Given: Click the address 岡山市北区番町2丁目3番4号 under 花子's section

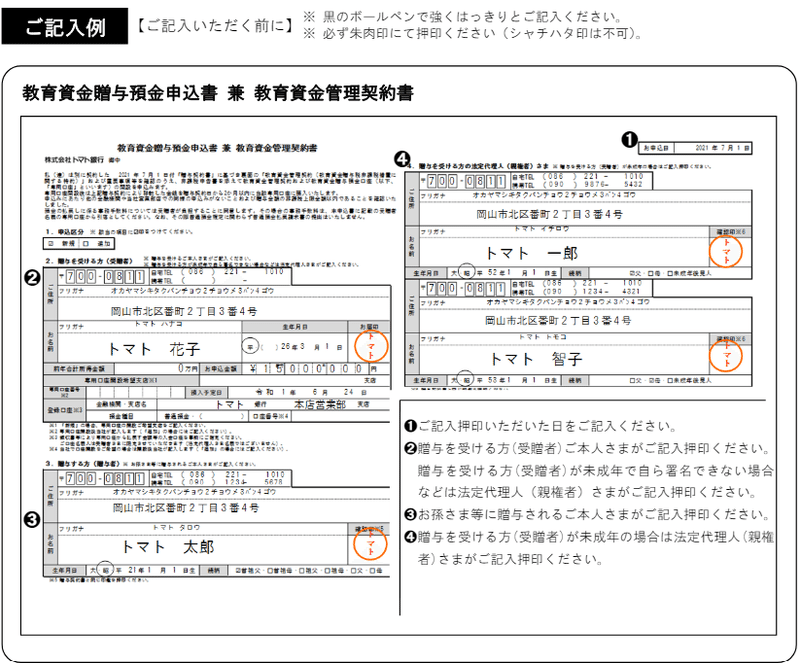Looking at the screenshot, I should tap(184, 311).
